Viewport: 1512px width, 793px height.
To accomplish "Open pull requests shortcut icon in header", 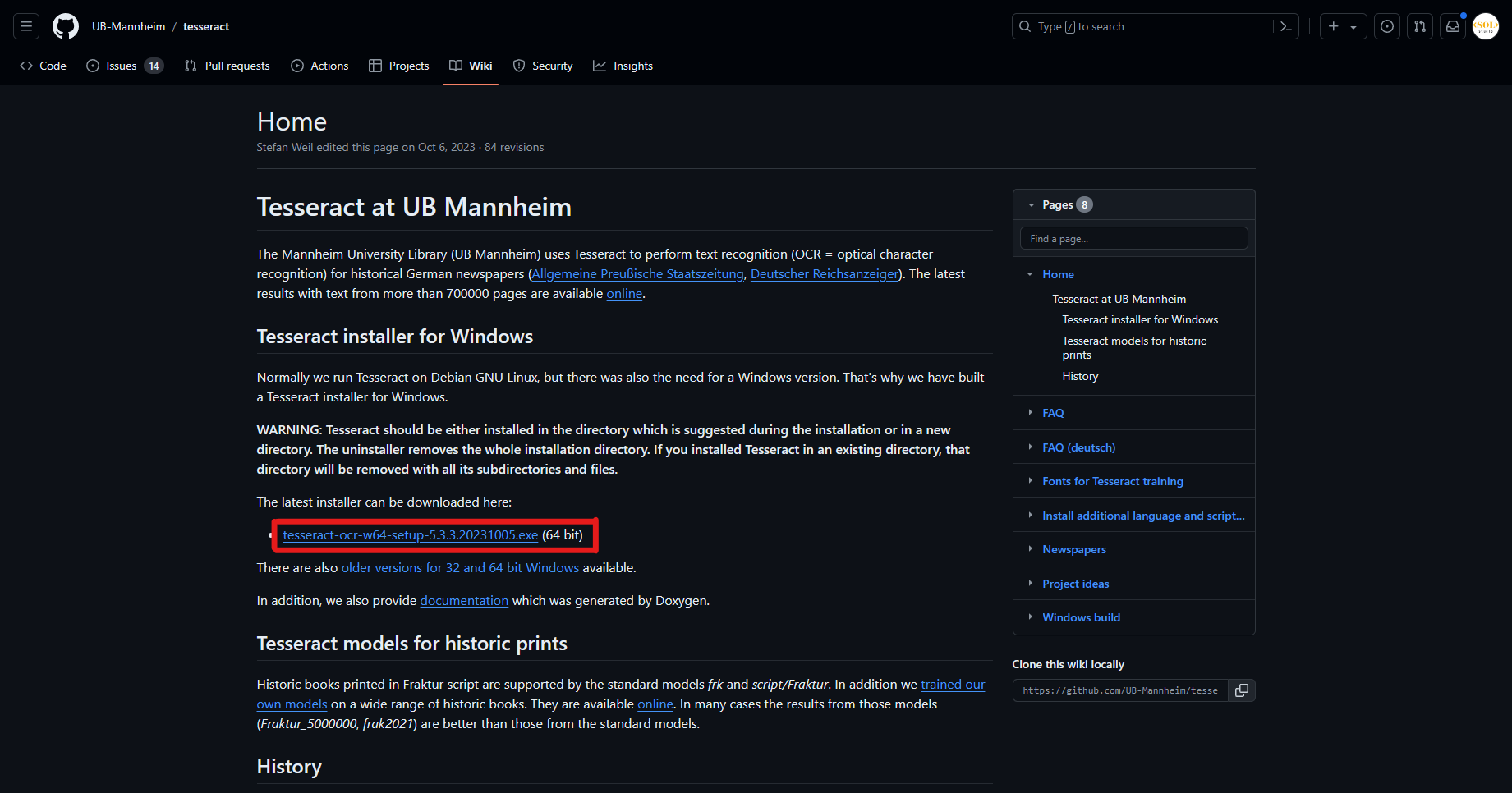I will [x=1420, y=26].
